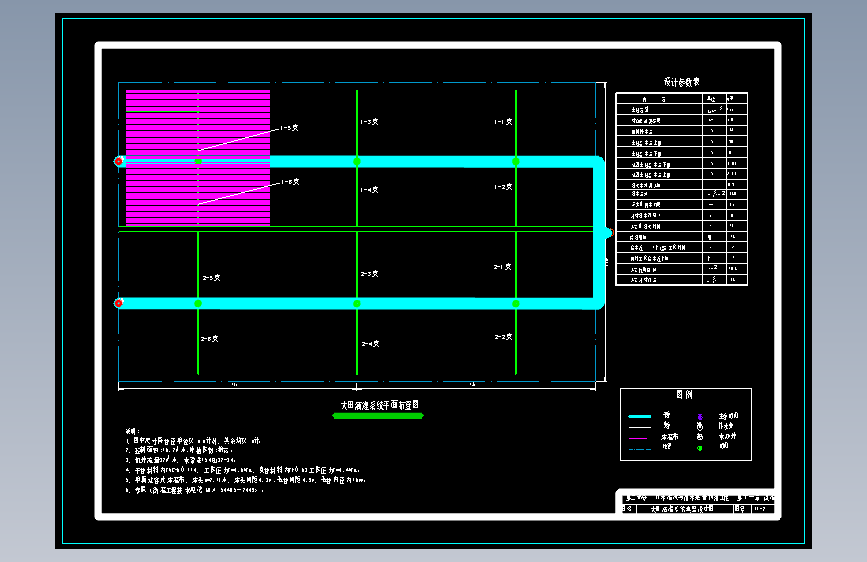Viewport: 867px width, 562px height.
Task: Click the purple symbol in the legend
Action: (x=700, y=417)
